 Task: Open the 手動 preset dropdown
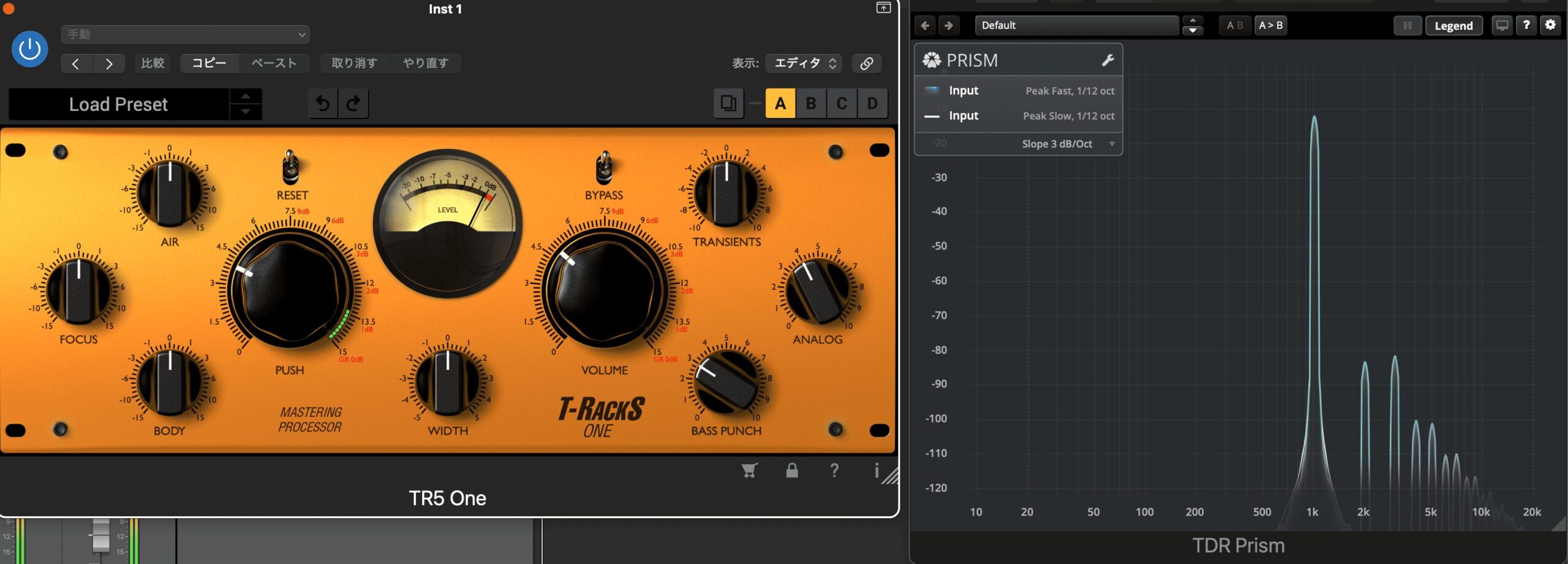(x=185, y=34)
